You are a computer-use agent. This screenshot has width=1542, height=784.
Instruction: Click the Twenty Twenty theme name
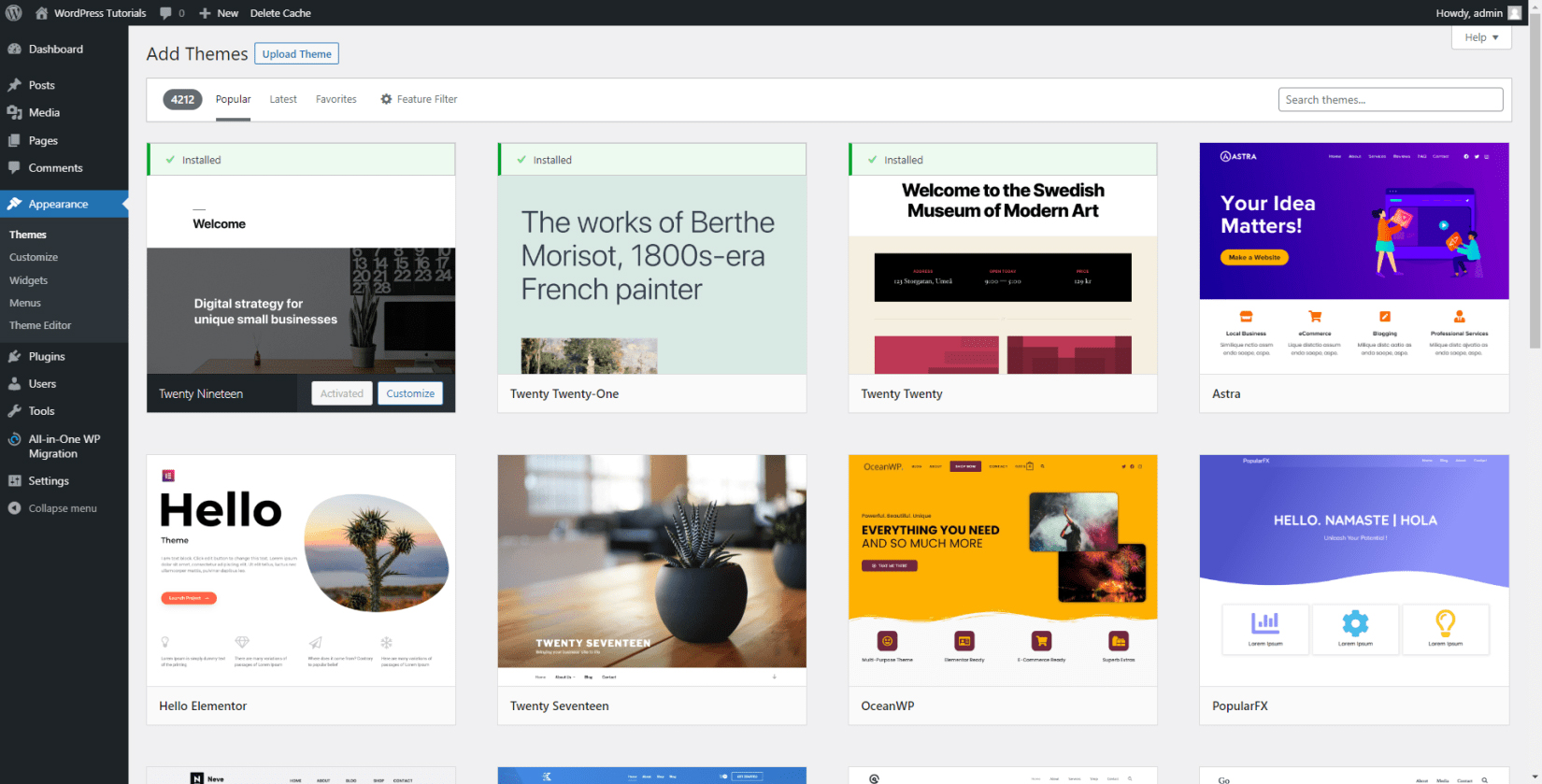[902, 394]
